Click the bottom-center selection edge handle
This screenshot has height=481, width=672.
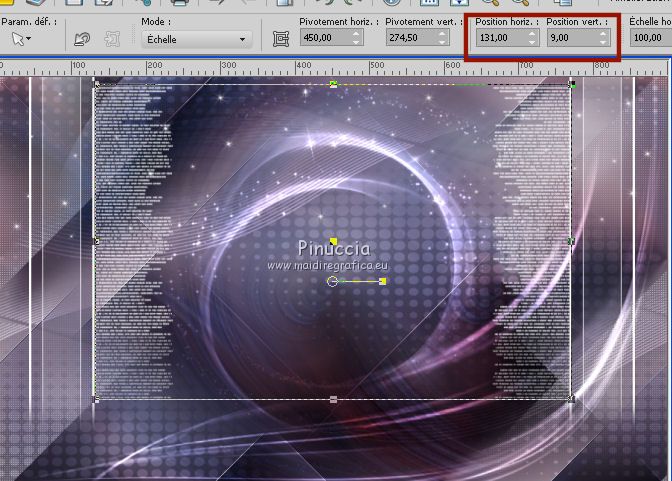coord(333,400)
